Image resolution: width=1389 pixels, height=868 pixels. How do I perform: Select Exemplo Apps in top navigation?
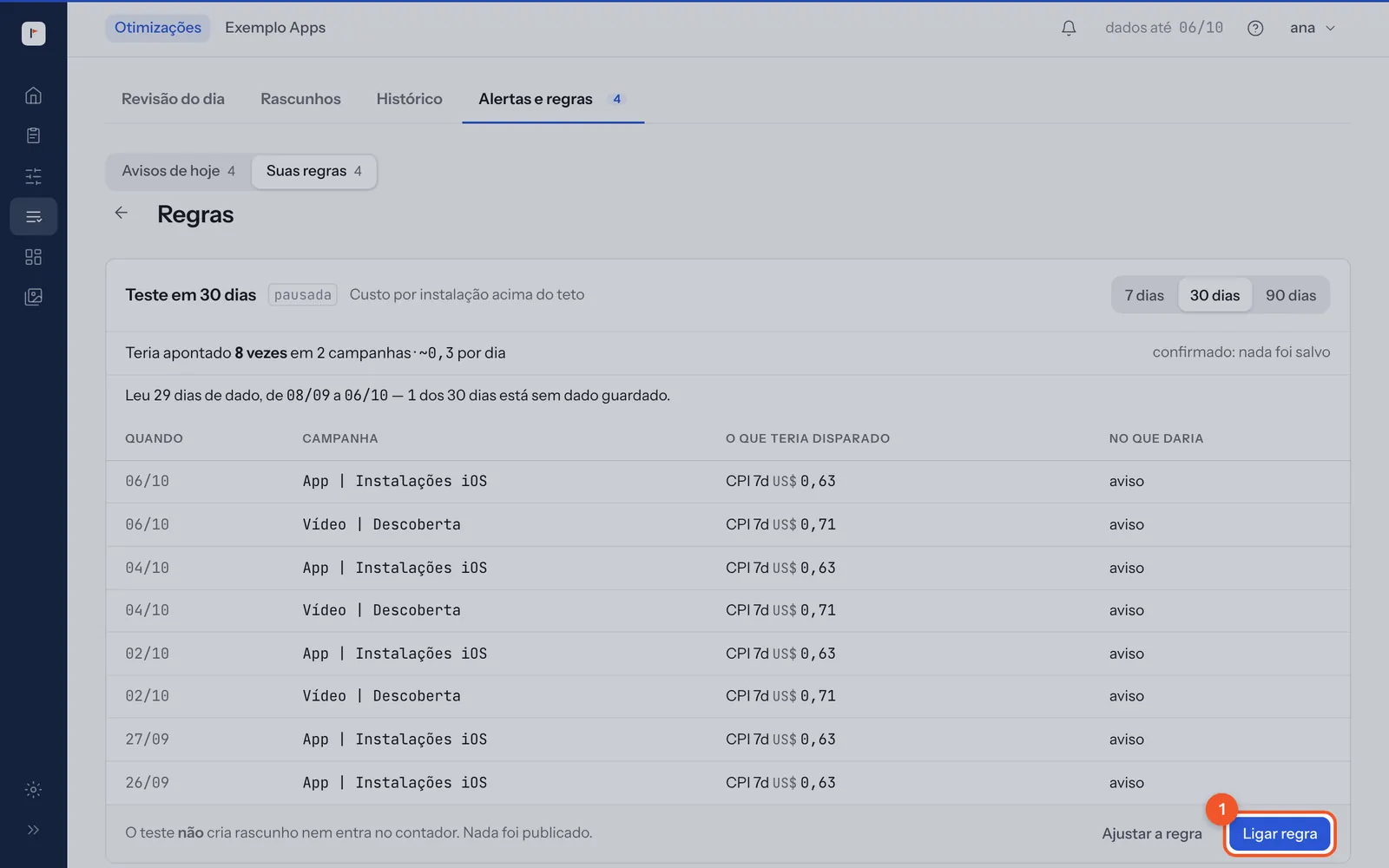275,28
